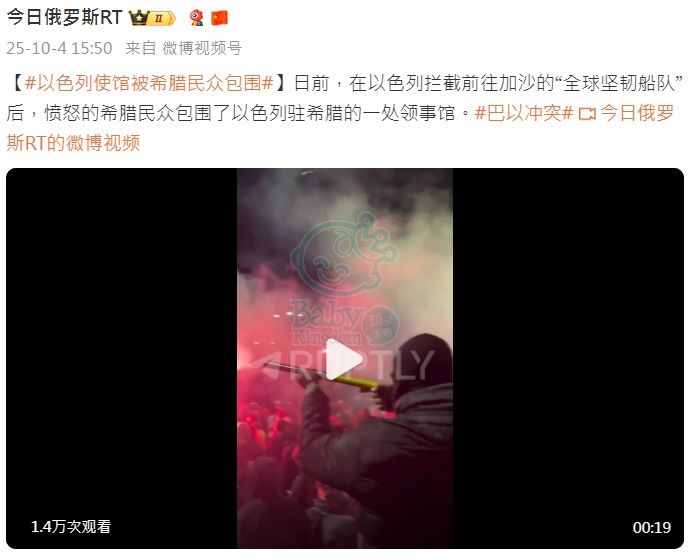Click the smoke area at video top
Screen dimensions: 690x560
345,198
